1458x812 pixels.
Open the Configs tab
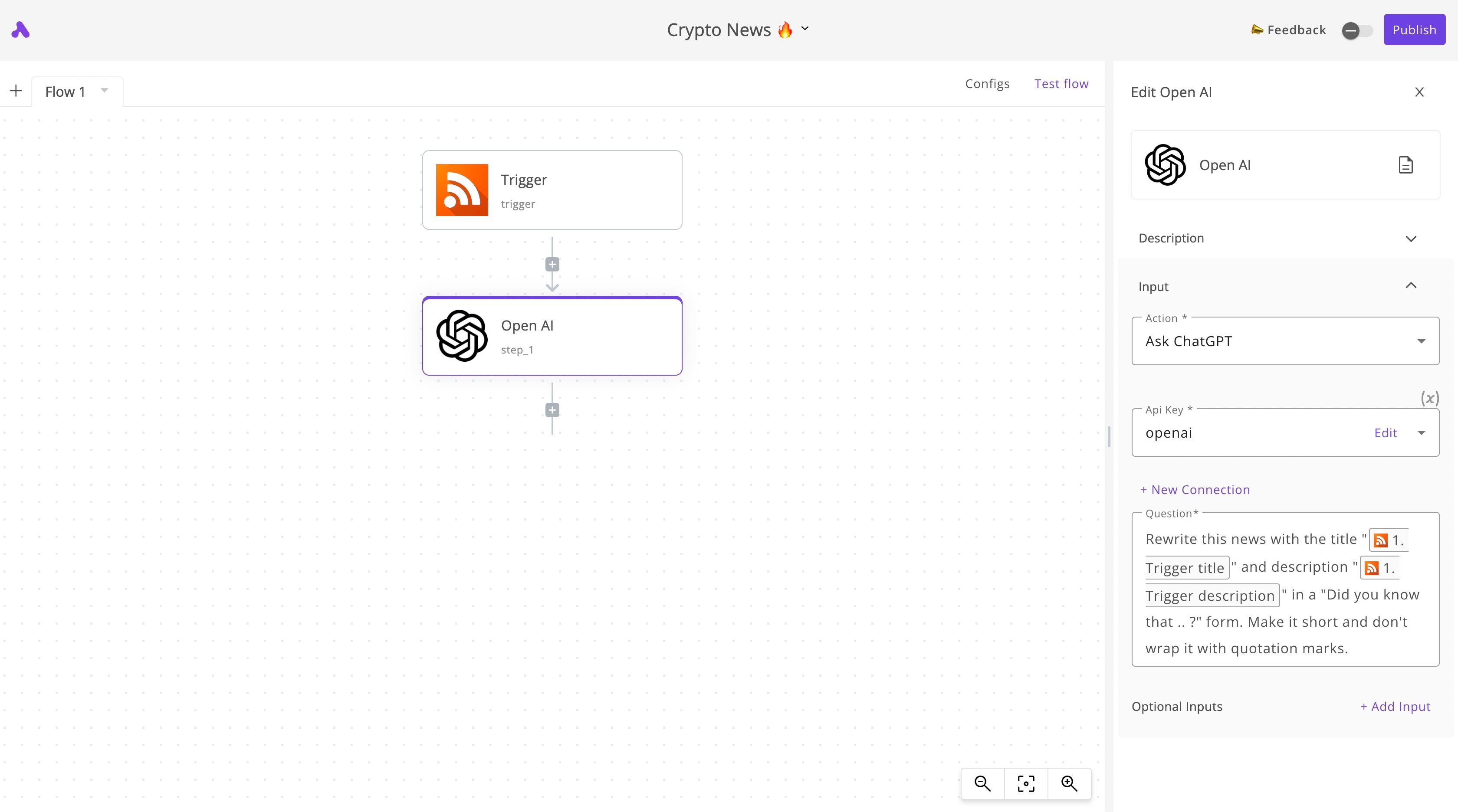pos(987,84)
